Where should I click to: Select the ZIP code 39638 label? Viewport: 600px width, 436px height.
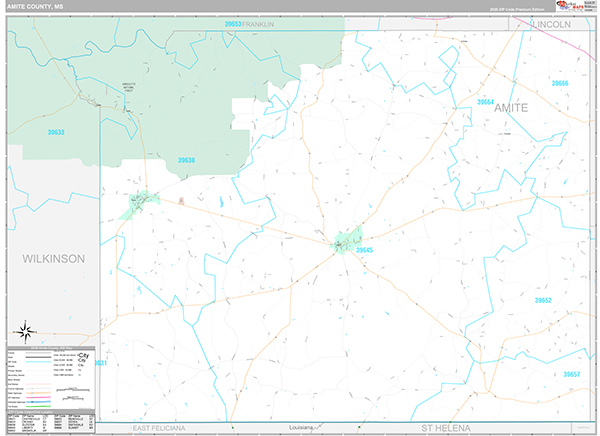point(186,160)
